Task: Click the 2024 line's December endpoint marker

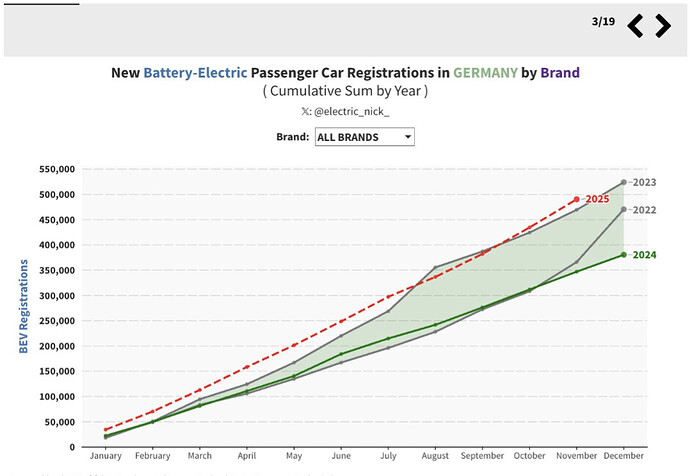Action: pos(624,254)
